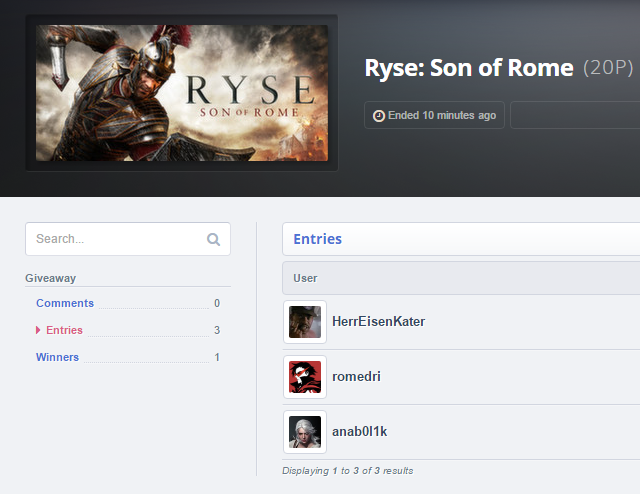This screenshot has height=494, width=640.
Task: Click Displaying 1 to 3 results text
Action: [348, 471]
